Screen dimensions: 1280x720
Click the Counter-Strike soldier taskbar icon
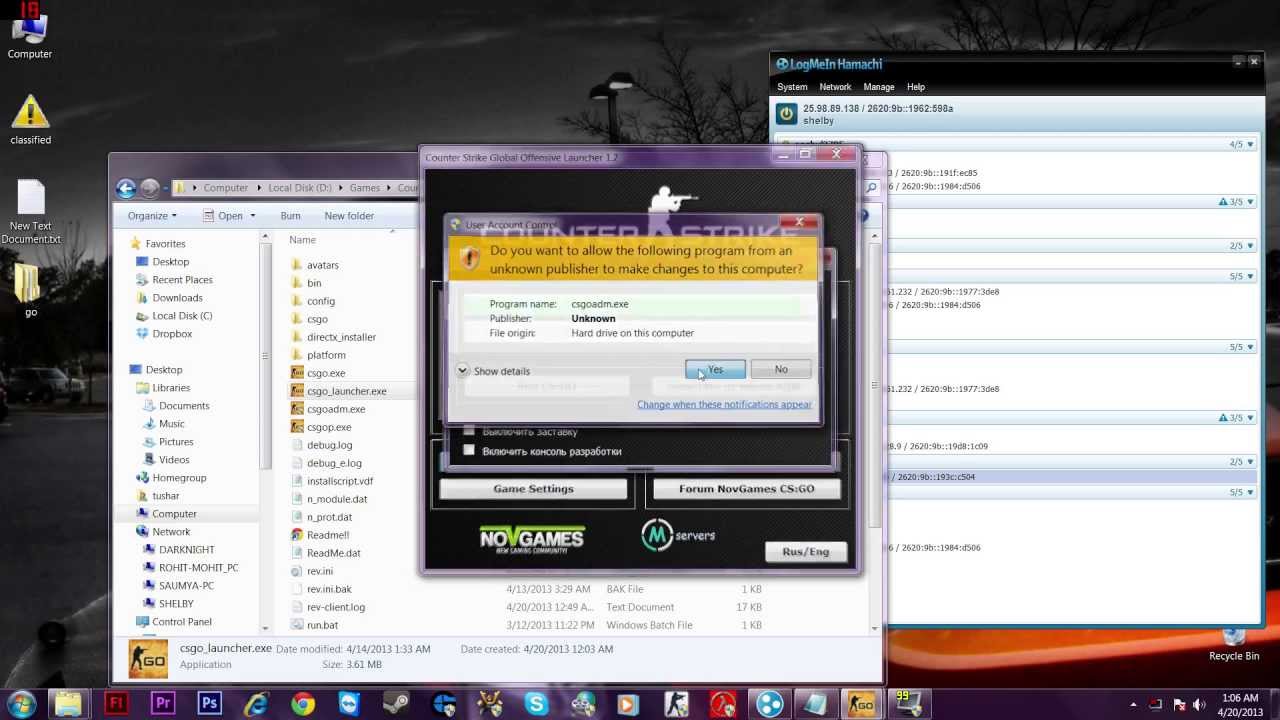pos(677,703)
